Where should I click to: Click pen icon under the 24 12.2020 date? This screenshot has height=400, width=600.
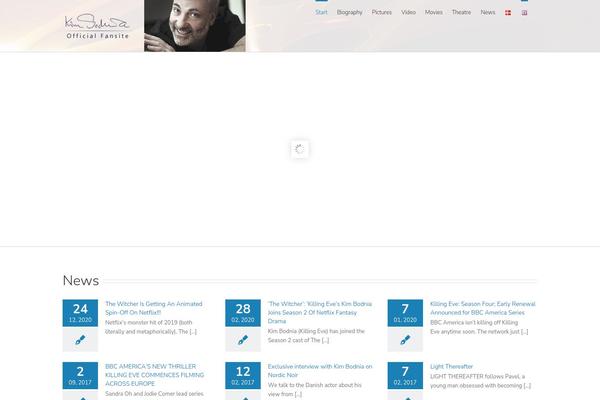(80, 340)
